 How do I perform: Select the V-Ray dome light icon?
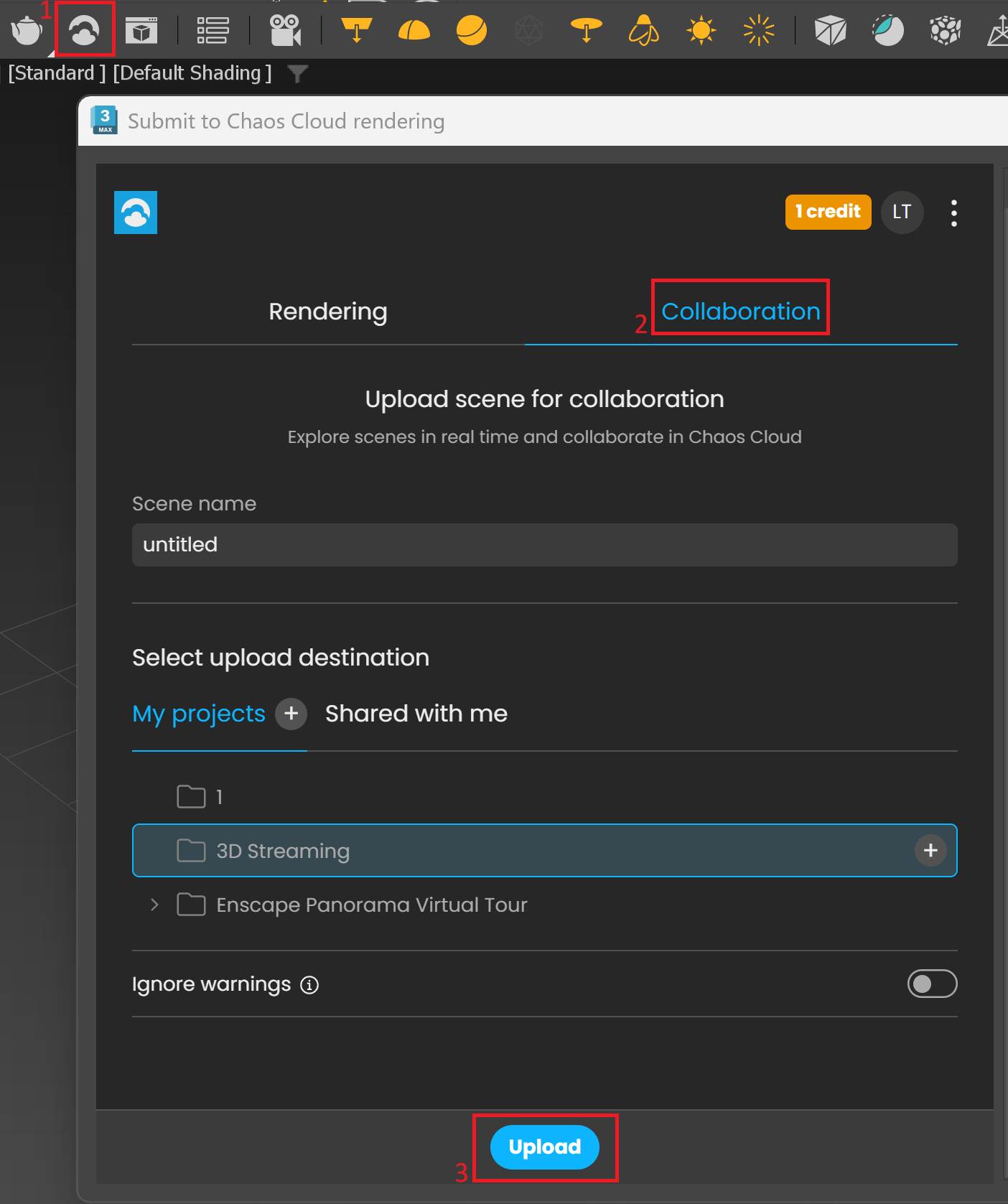click(x=414, y=31)
